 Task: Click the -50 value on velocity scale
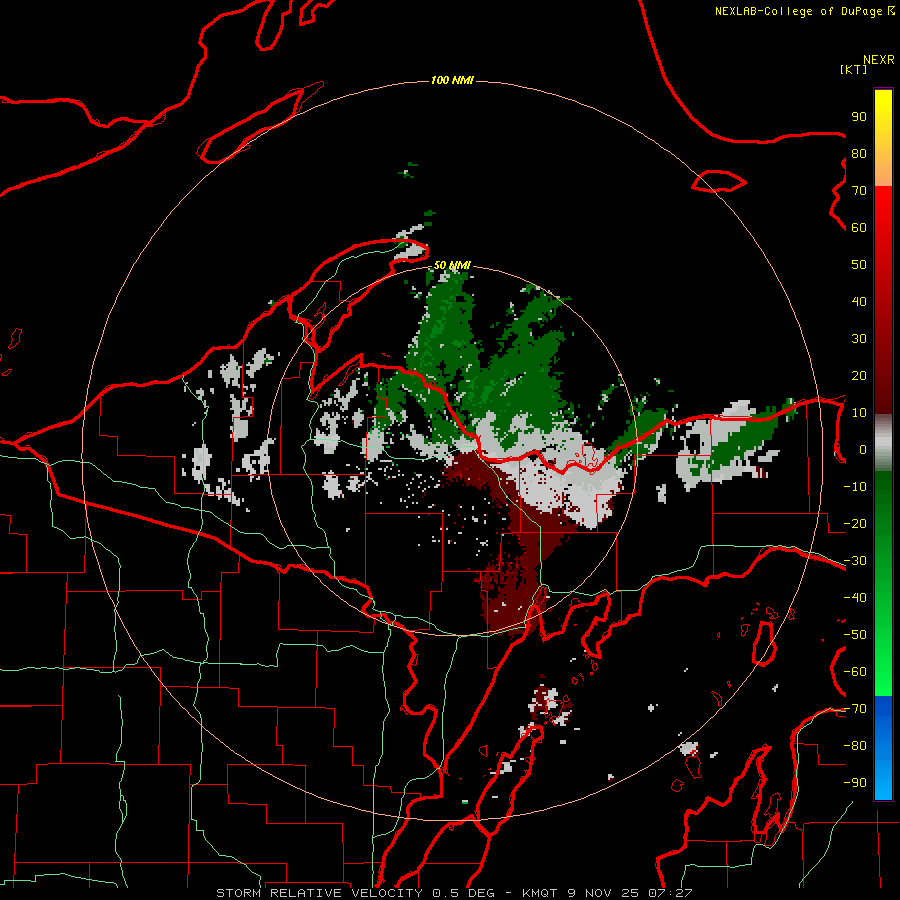coord(855,635)
